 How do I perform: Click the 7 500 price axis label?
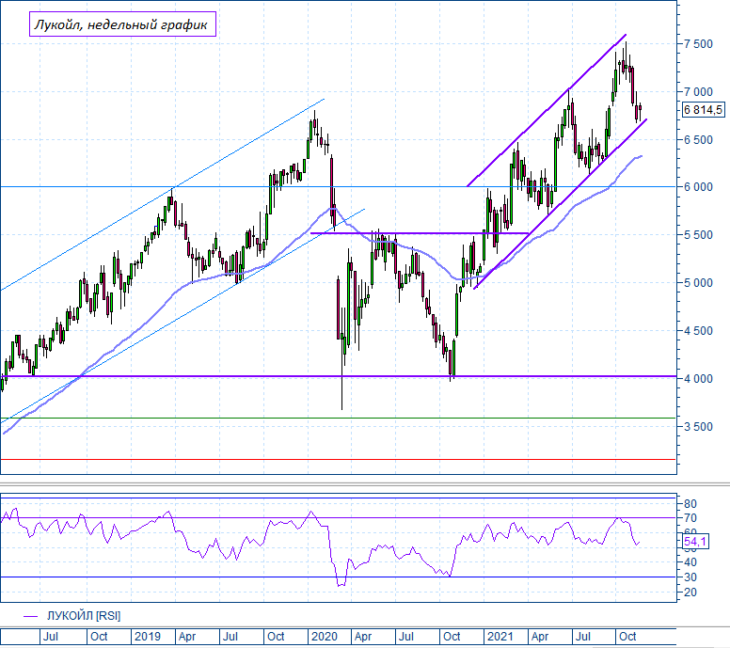[698, 44]
